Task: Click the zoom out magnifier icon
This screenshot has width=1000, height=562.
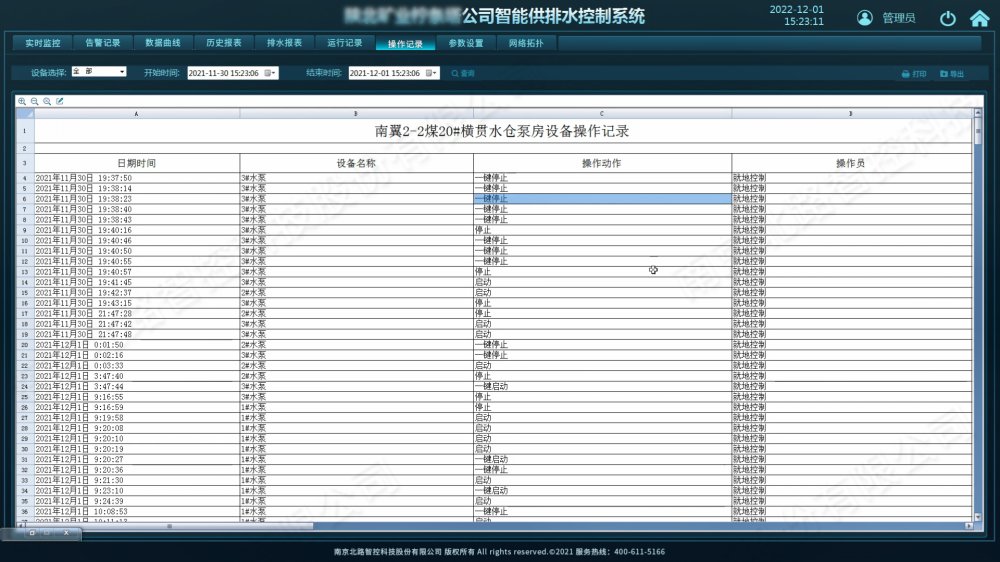Action: (35, 101)
